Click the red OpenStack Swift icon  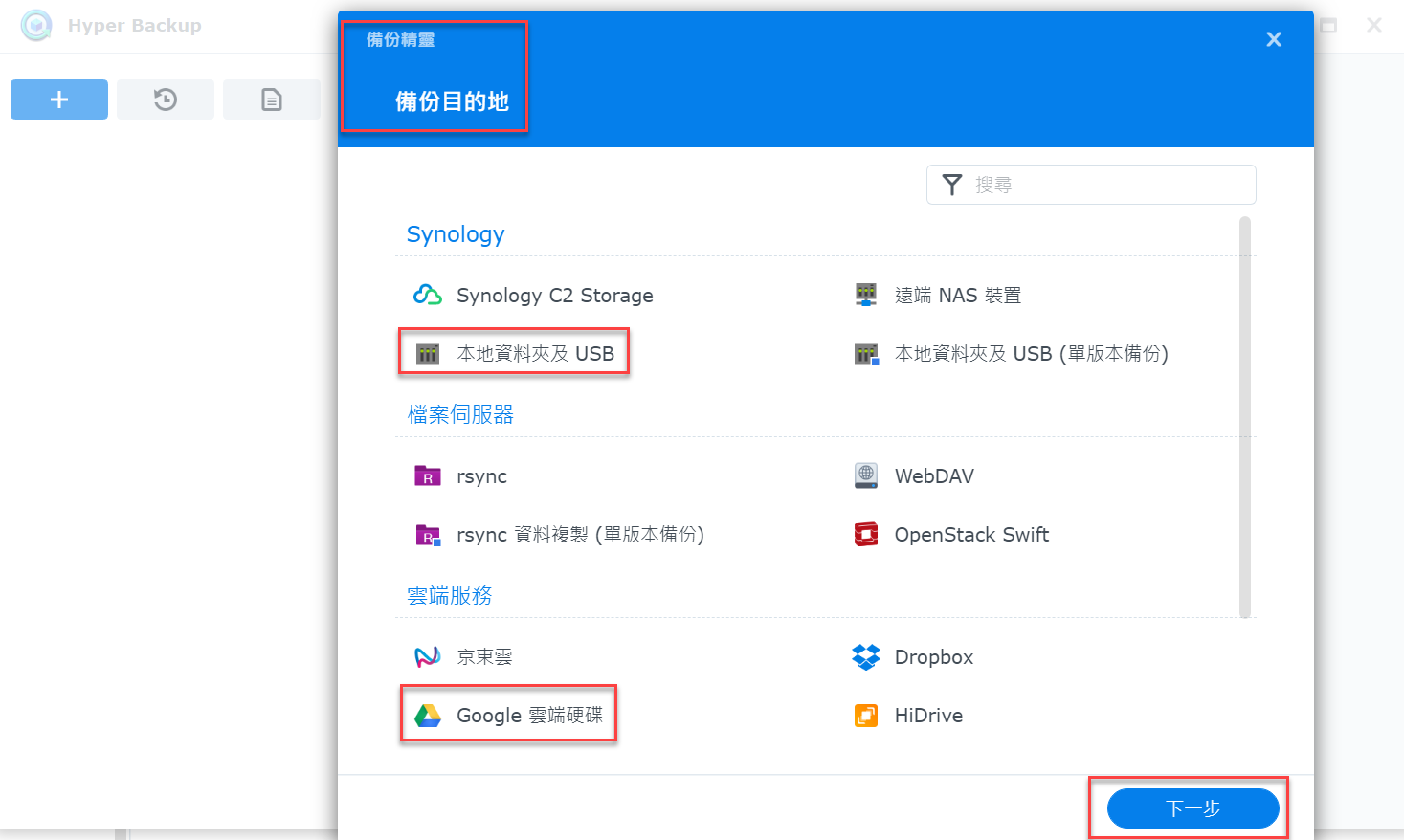[866, 535]
